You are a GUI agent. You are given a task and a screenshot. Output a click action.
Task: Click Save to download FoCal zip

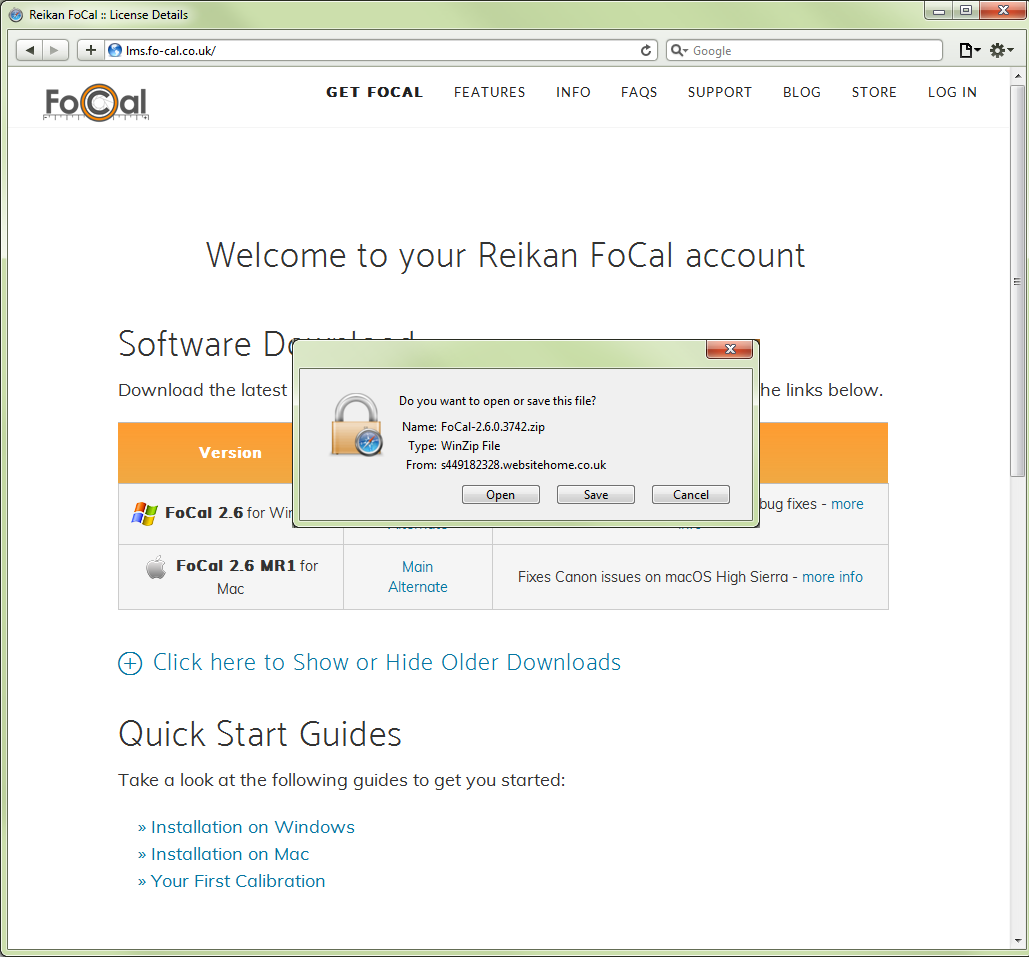(596, 494)
